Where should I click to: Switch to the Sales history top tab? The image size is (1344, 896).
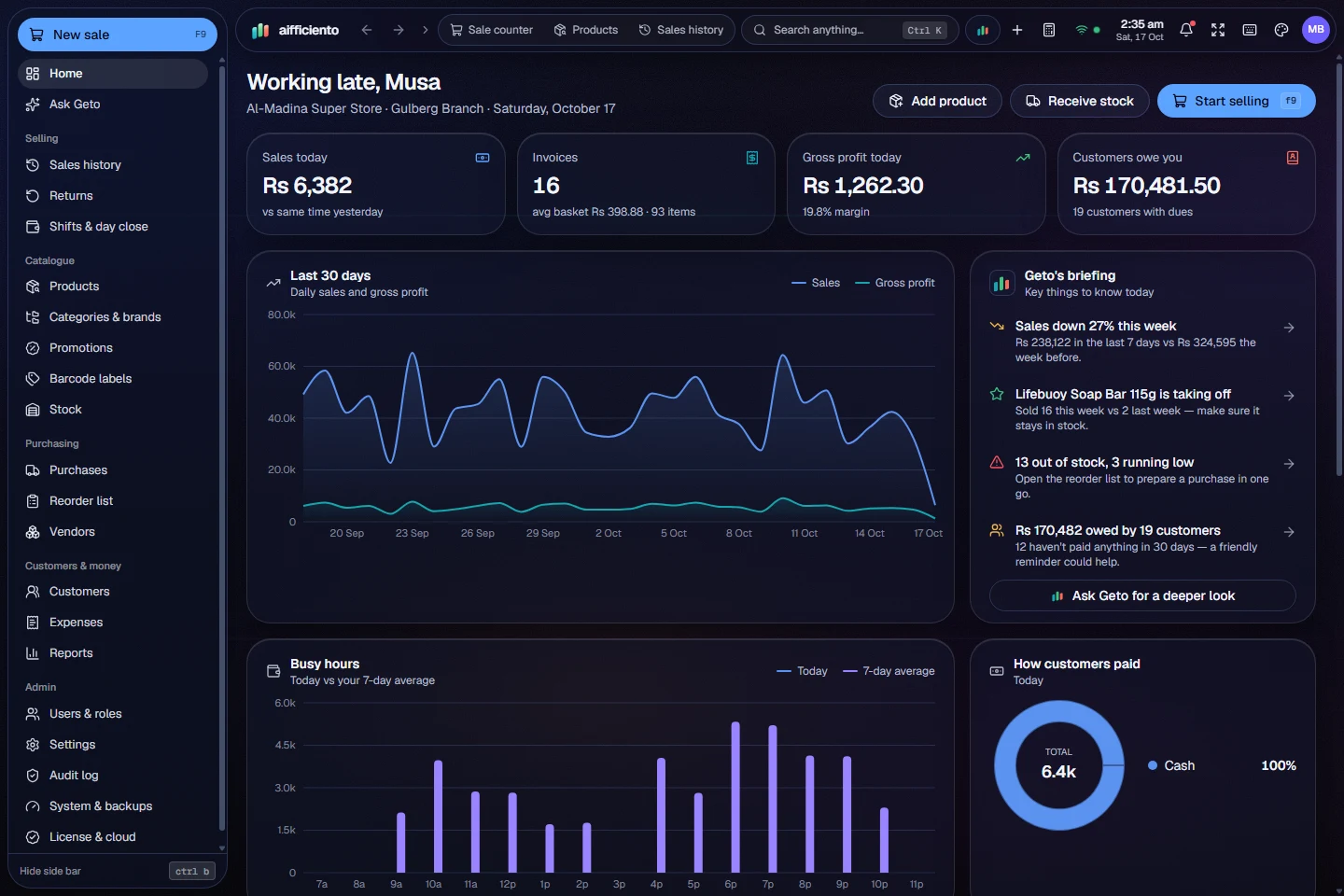click(x=681, y=30)
